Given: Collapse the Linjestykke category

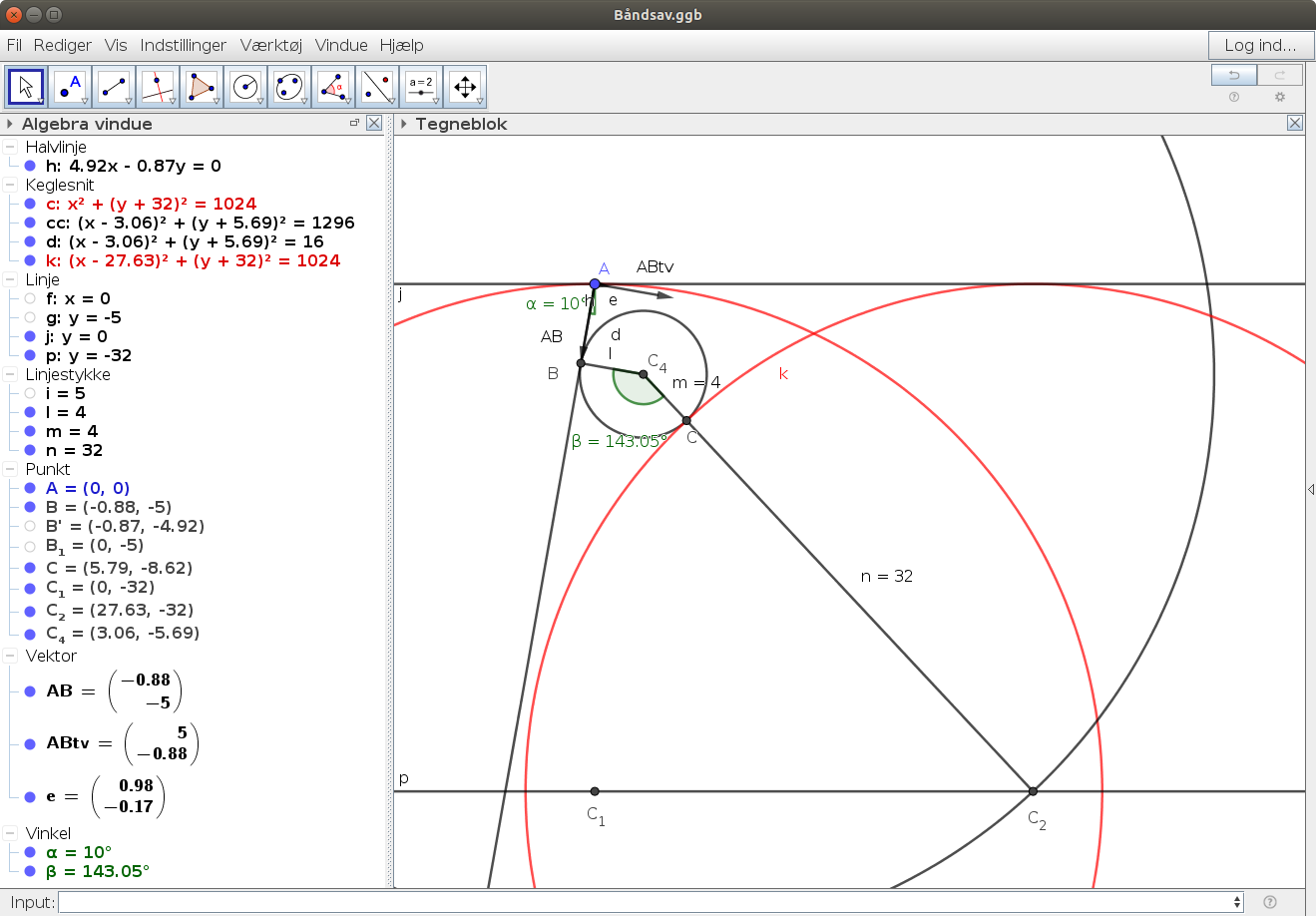Looking at the screenshot, I should [10, 374].
